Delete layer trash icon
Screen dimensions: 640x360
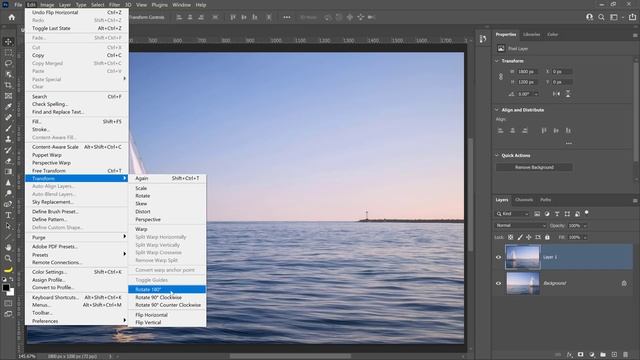point(626,355)
